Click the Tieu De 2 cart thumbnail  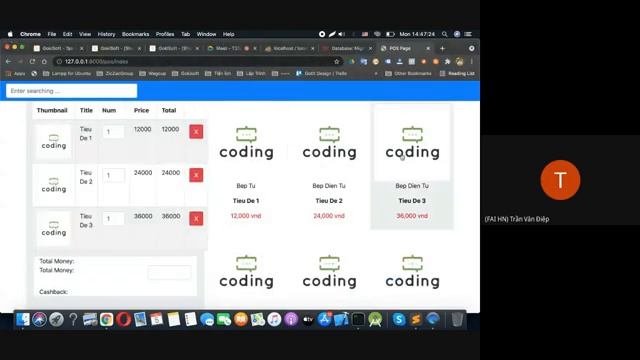click(x=53, y=185)
